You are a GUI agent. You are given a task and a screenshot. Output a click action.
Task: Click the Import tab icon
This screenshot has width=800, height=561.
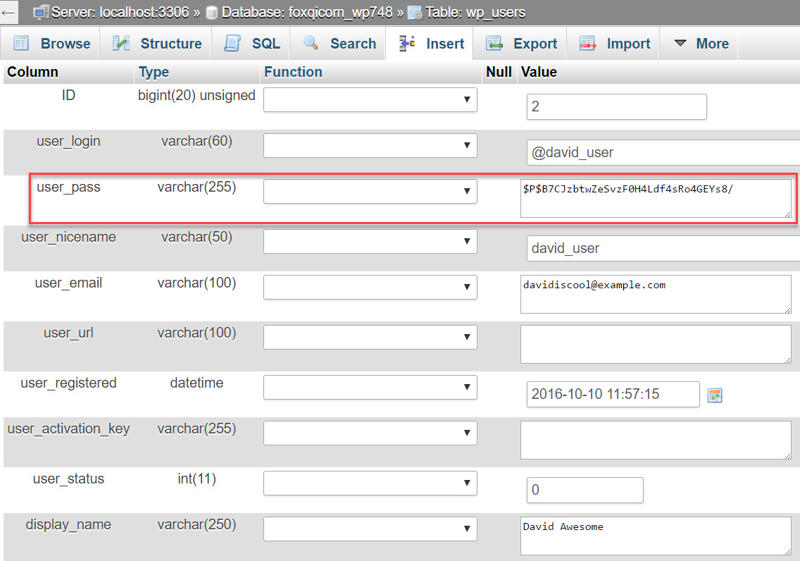[587, 43]
